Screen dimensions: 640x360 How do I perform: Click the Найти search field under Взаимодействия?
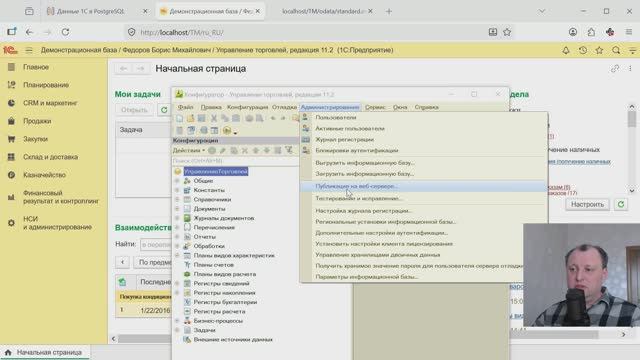[x=156, y=244]
